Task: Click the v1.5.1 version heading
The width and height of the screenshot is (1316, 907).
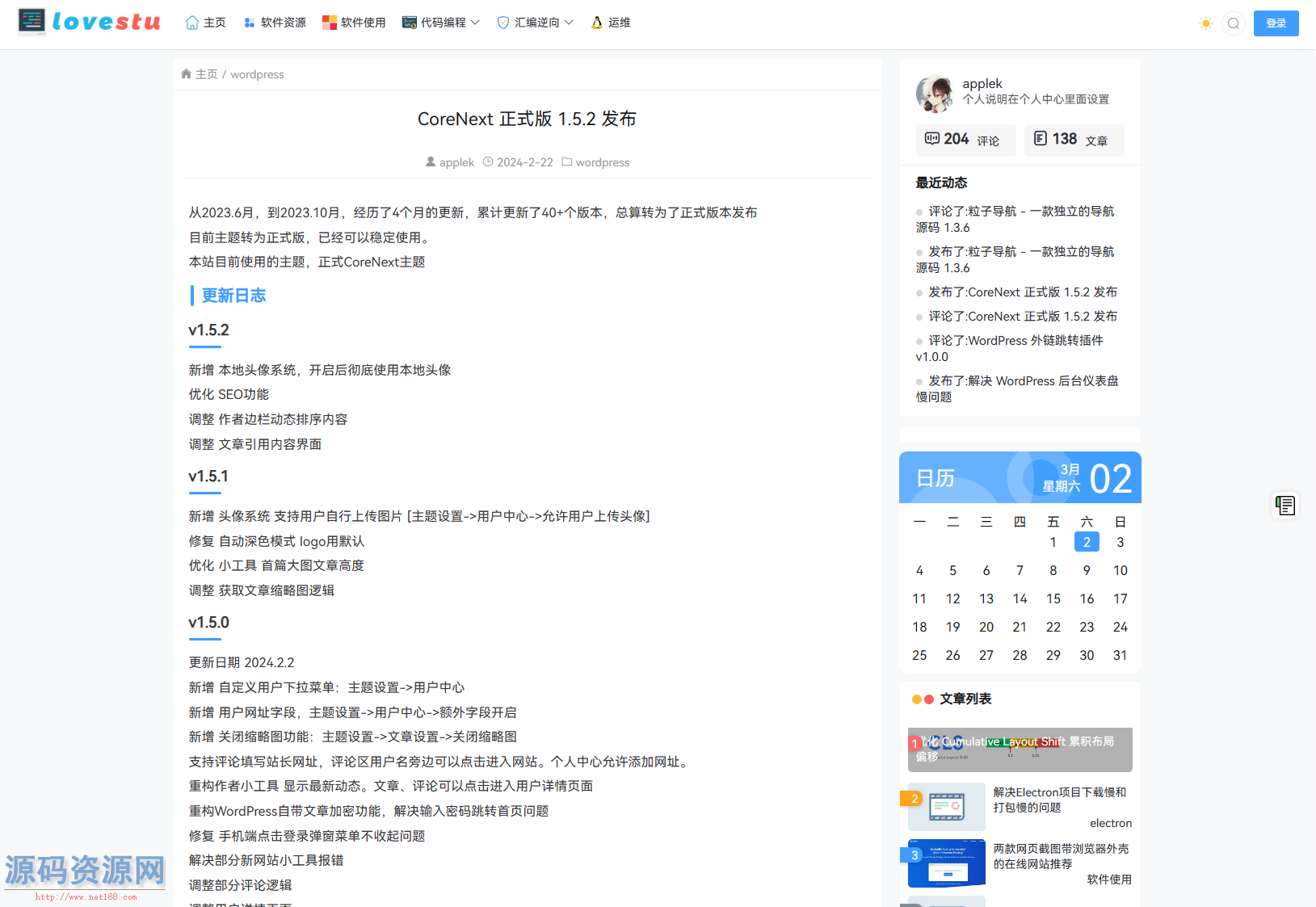Action: coord(208,477)
